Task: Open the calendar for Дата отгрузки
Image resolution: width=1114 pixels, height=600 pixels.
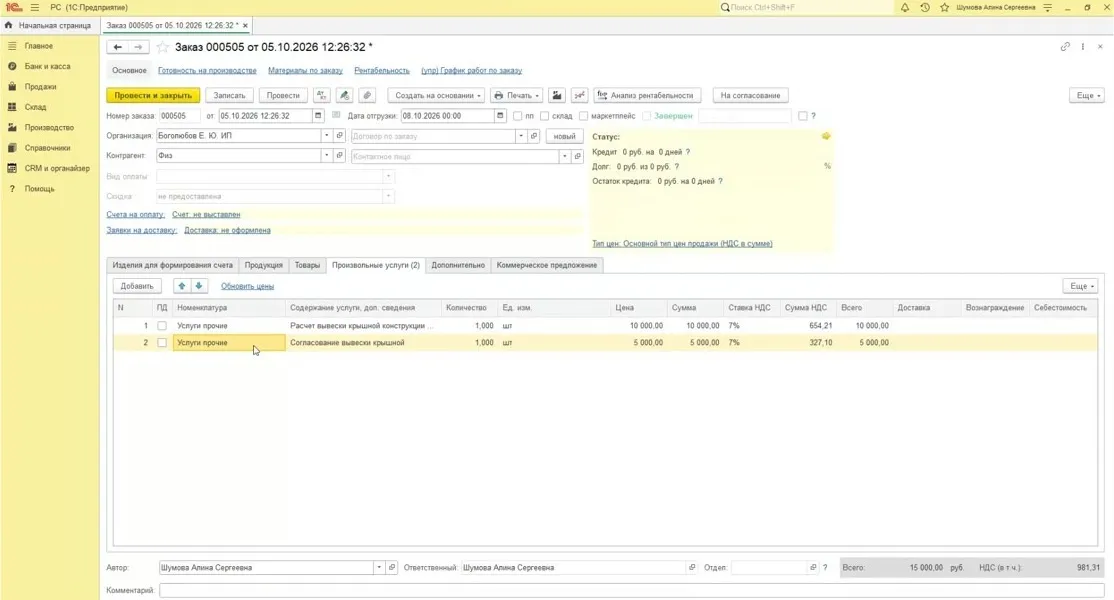Action: (x=500, y=116)
